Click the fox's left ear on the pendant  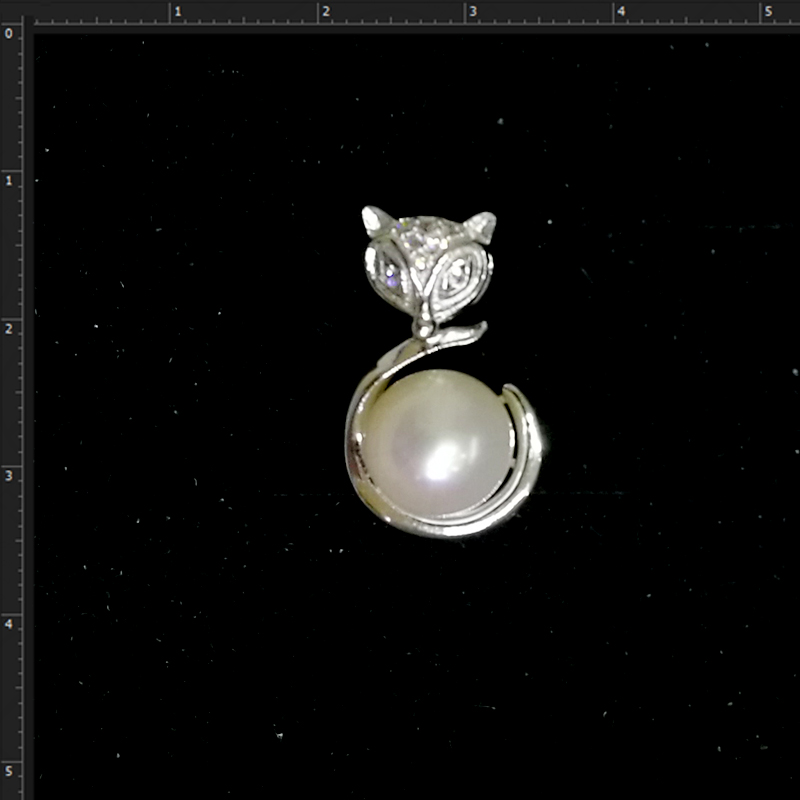[x=376, y=220]
